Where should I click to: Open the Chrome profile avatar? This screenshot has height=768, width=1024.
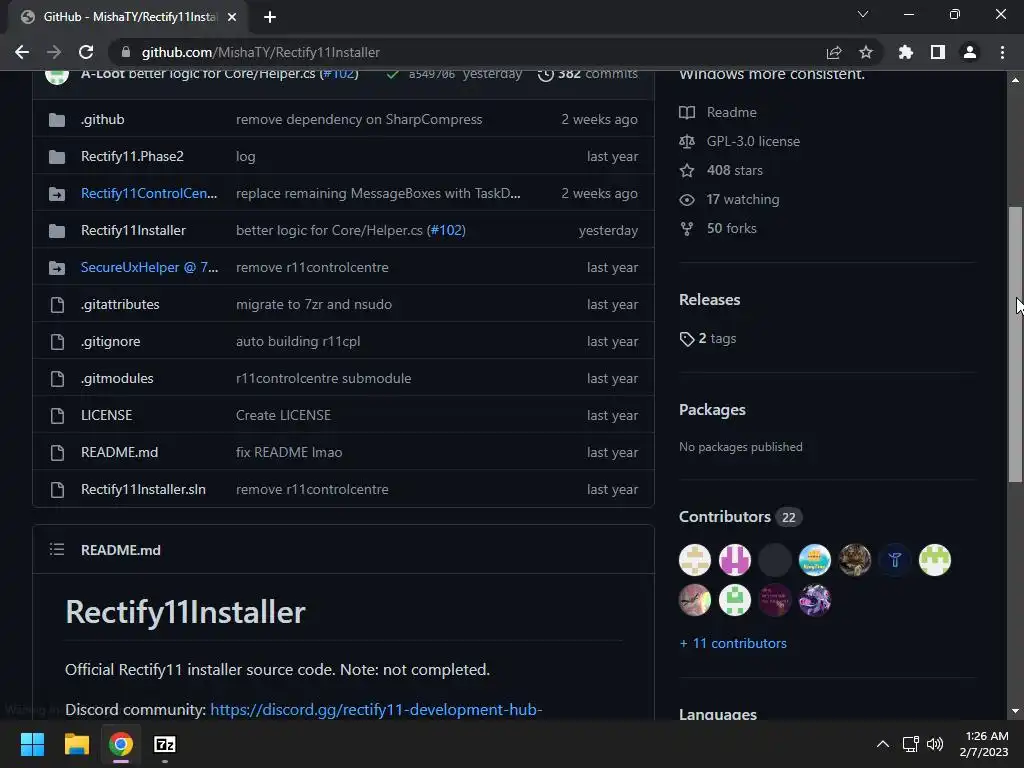(970, 52)
